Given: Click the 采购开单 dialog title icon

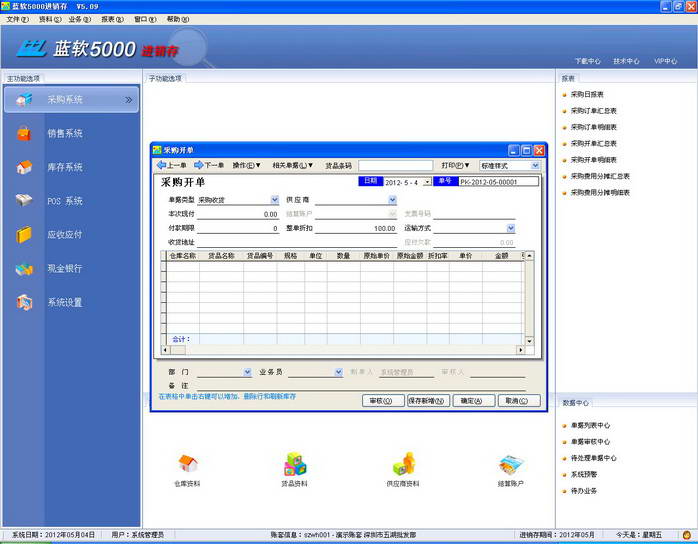Looking at the screenshot, I should pyautogui.click(x=157, y=150).
